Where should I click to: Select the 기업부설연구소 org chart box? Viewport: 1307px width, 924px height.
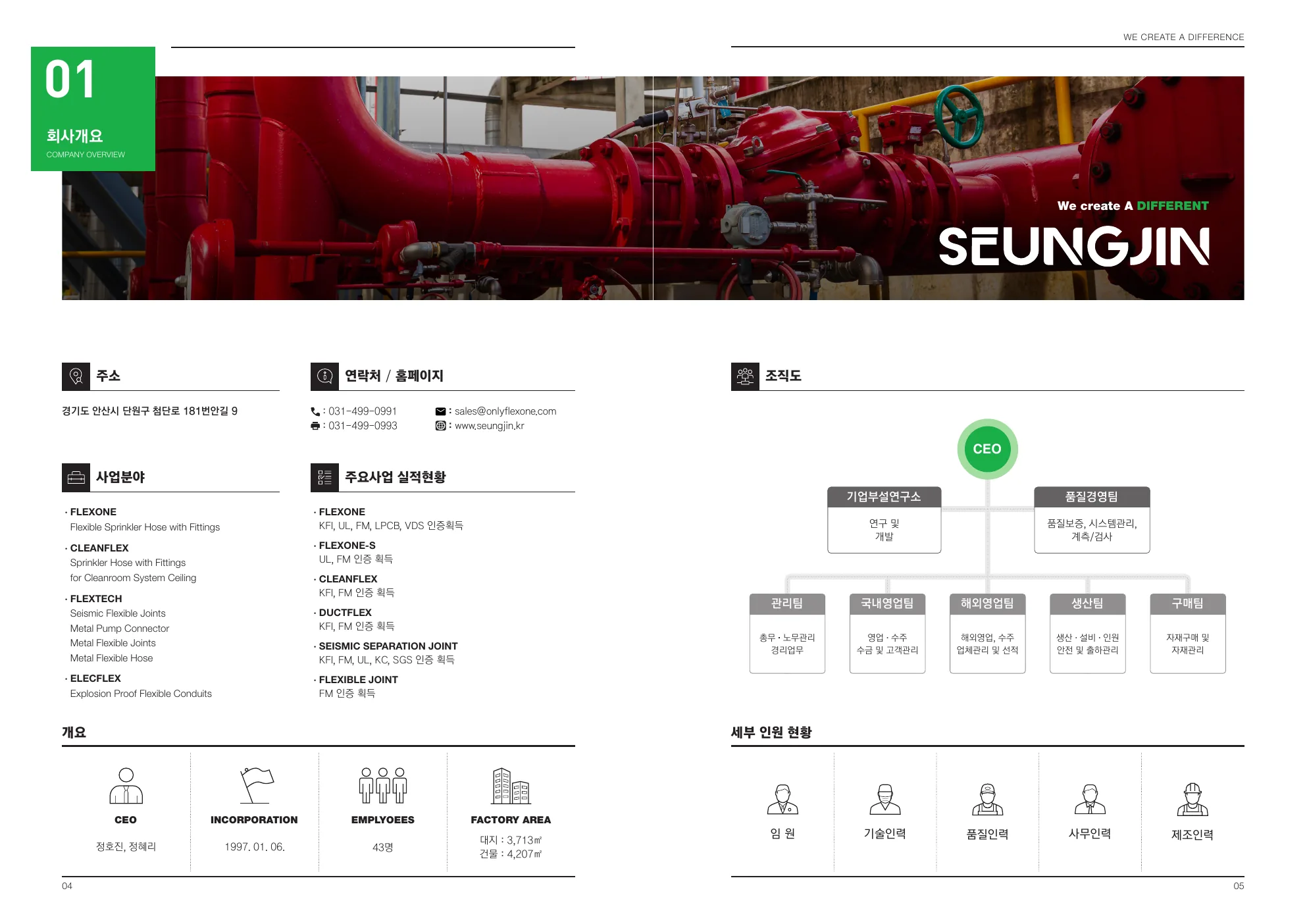pos(884,520)
